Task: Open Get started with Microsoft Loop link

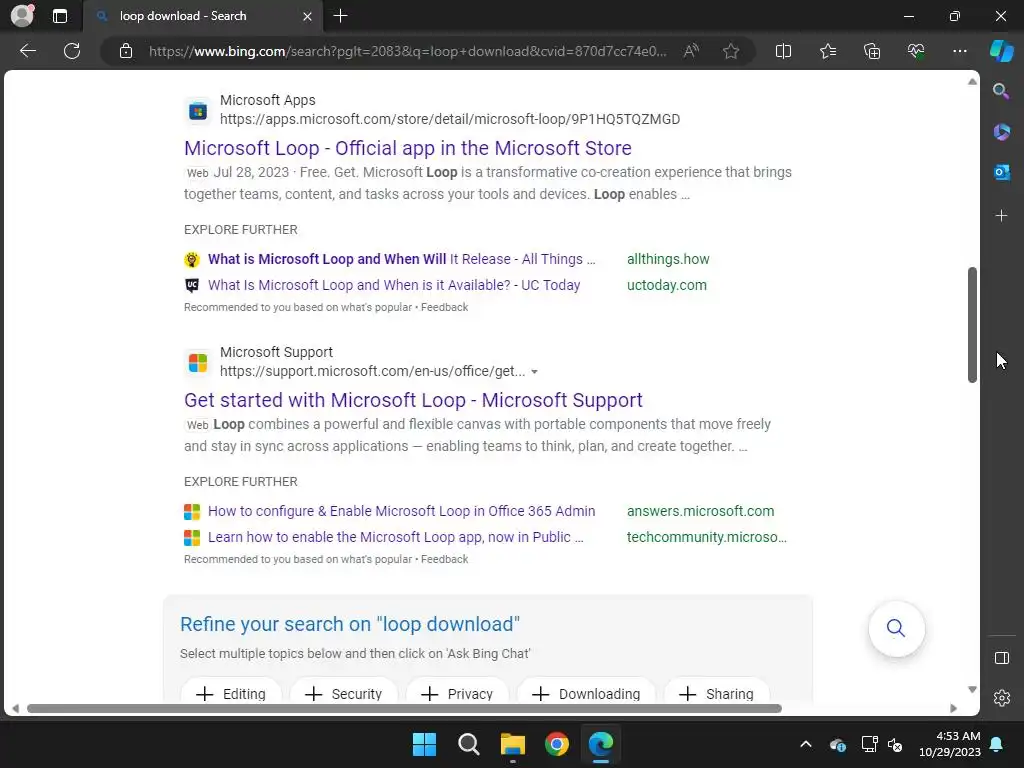Action: (x=413, y=400)
